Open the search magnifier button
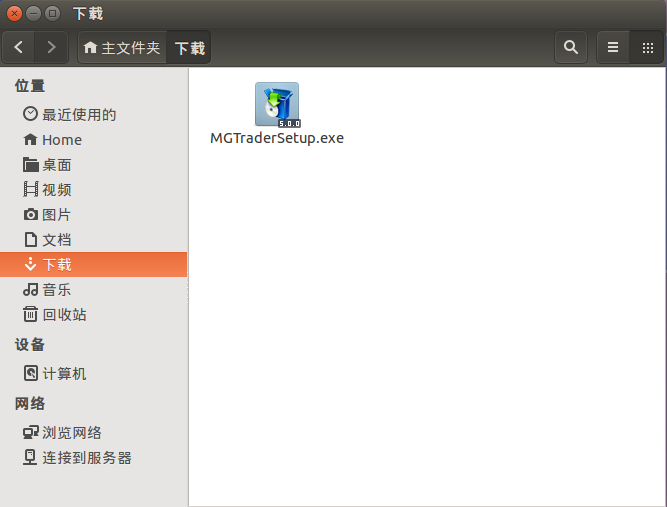The image size is (667, 507). 571,47
